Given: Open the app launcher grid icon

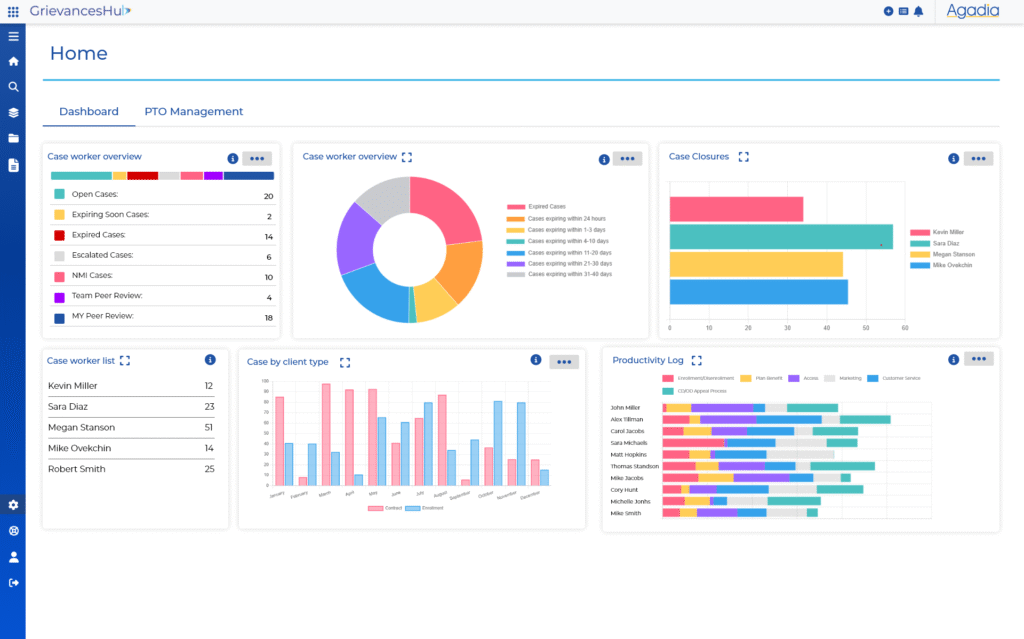Looking at the screenshot, I should pos(13,11).
